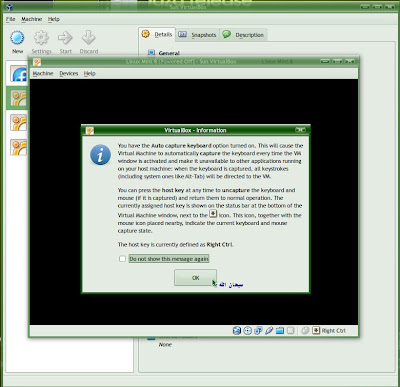Click shared folders status bar icon
This screenshot has height=387, width=400.
pyautogui.click(x=280, y=331)
